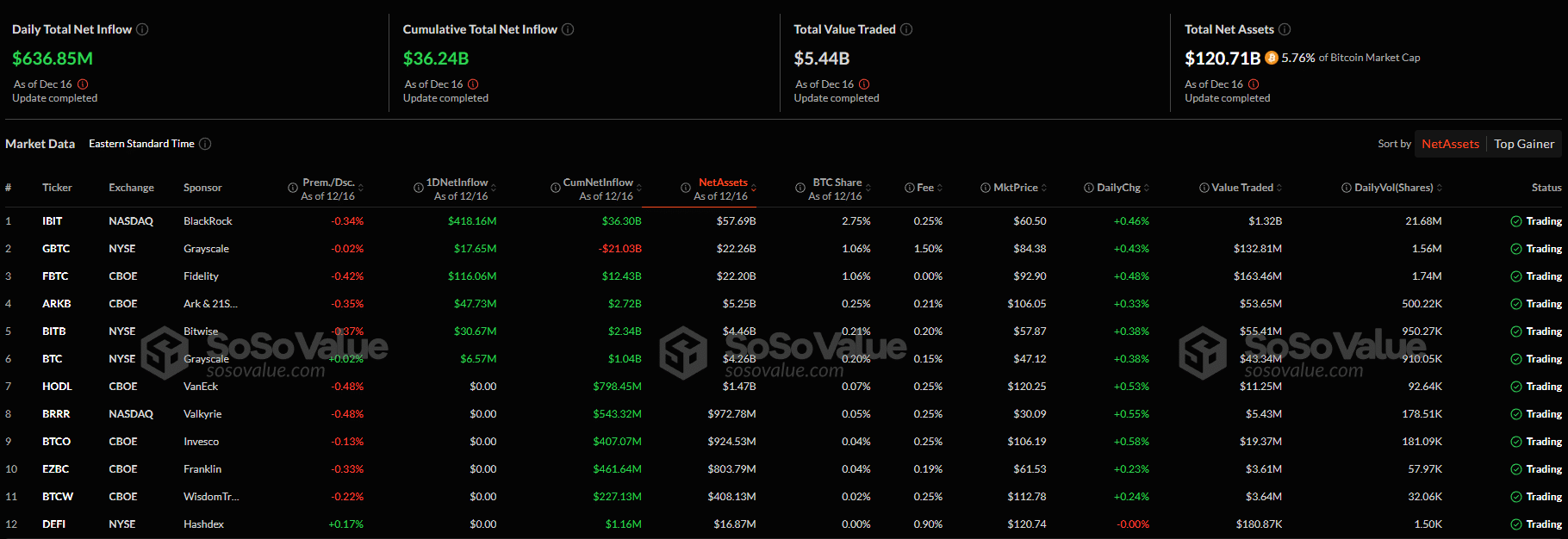Click the -0.00% DailyChg cell for DEFI
The image size is (1568, 539).
pyautogui.click(x=1133, y=524)
